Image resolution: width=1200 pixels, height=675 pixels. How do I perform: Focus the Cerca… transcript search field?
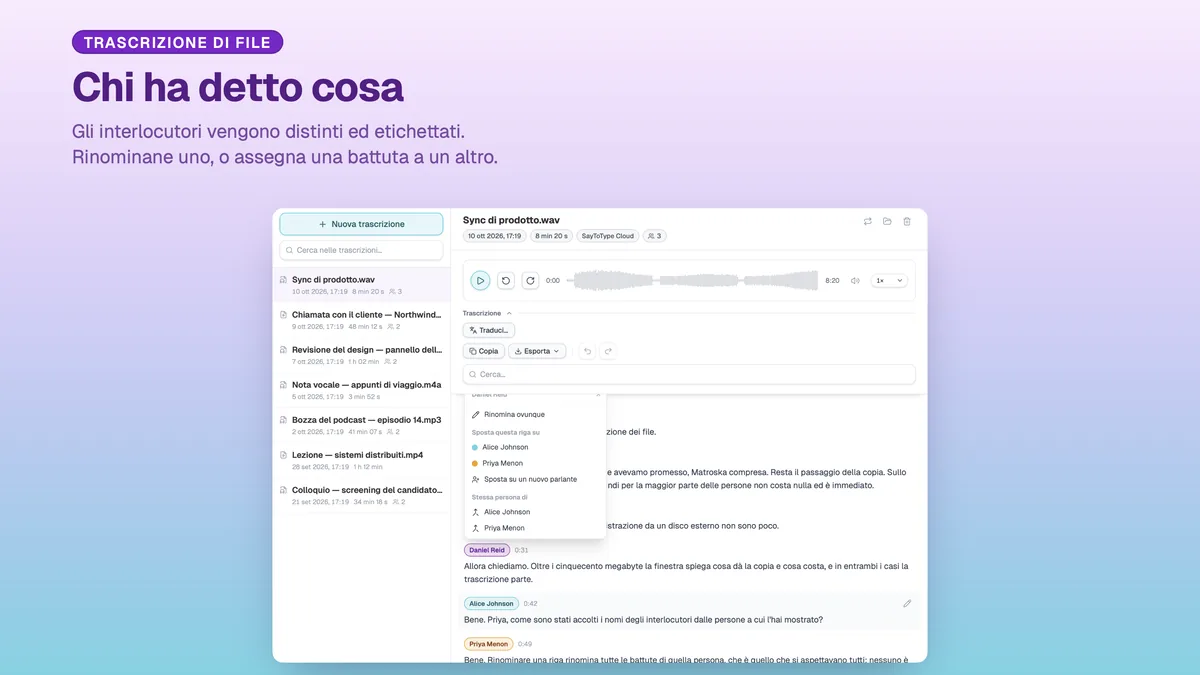(x=689, y=374)
